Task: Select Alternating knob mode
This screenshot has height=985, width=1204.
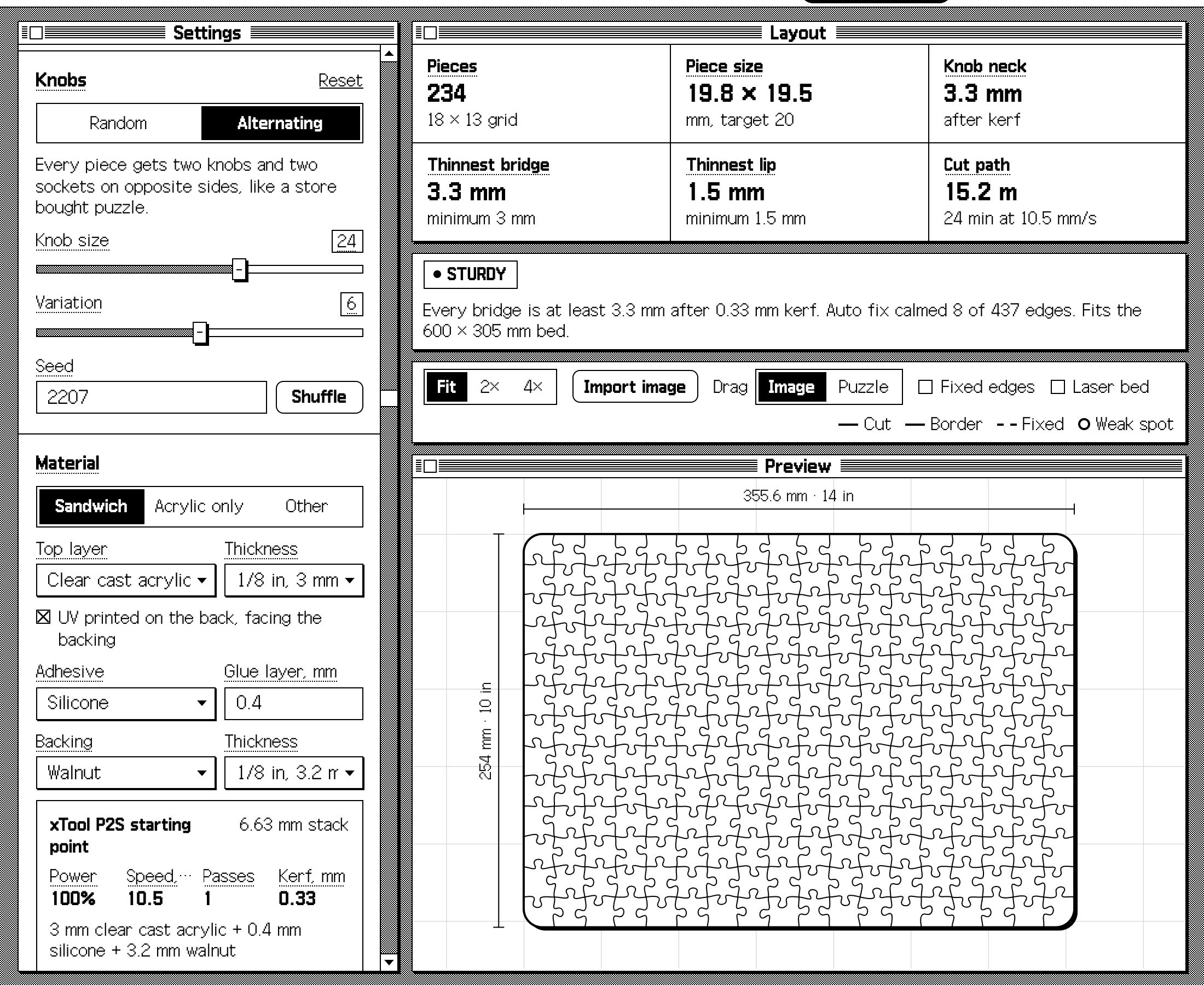Action: 280,123
